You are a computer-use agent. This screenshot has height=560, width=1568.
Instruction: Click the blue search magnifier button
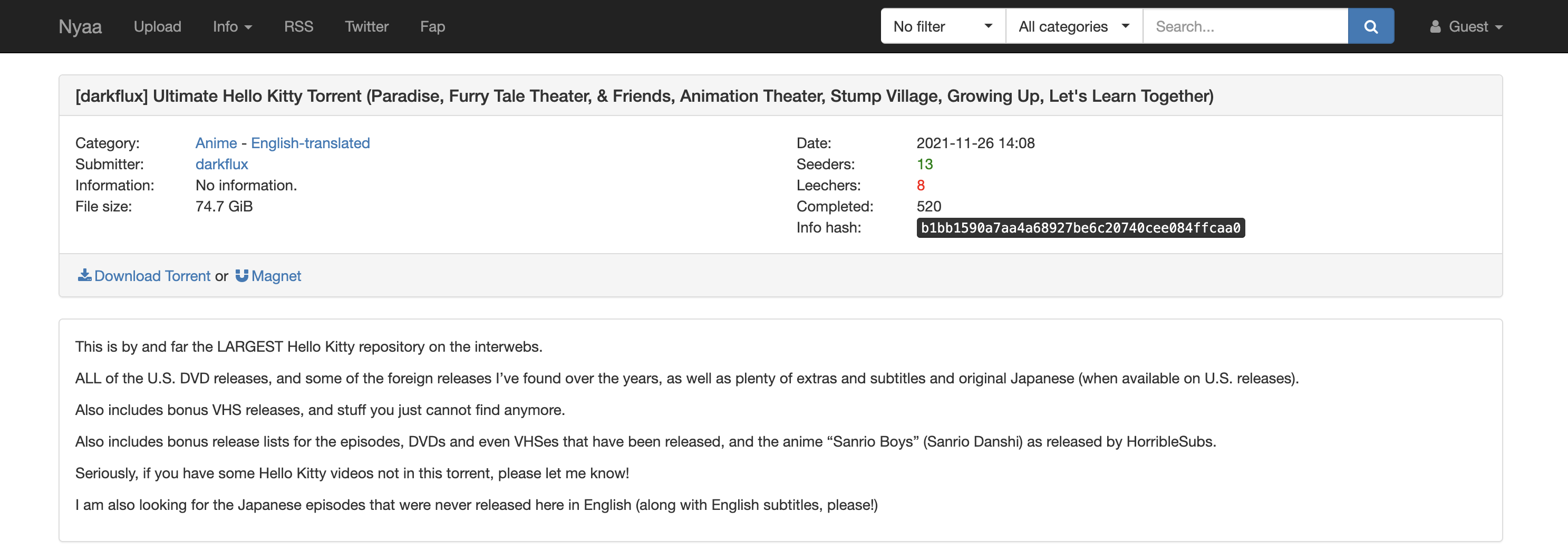[x=1371, y=26]
